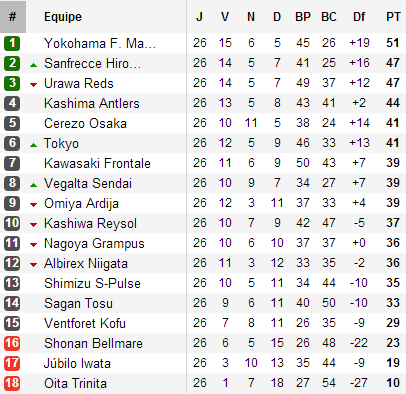Sort by the # rank column header

click(13, 17)
